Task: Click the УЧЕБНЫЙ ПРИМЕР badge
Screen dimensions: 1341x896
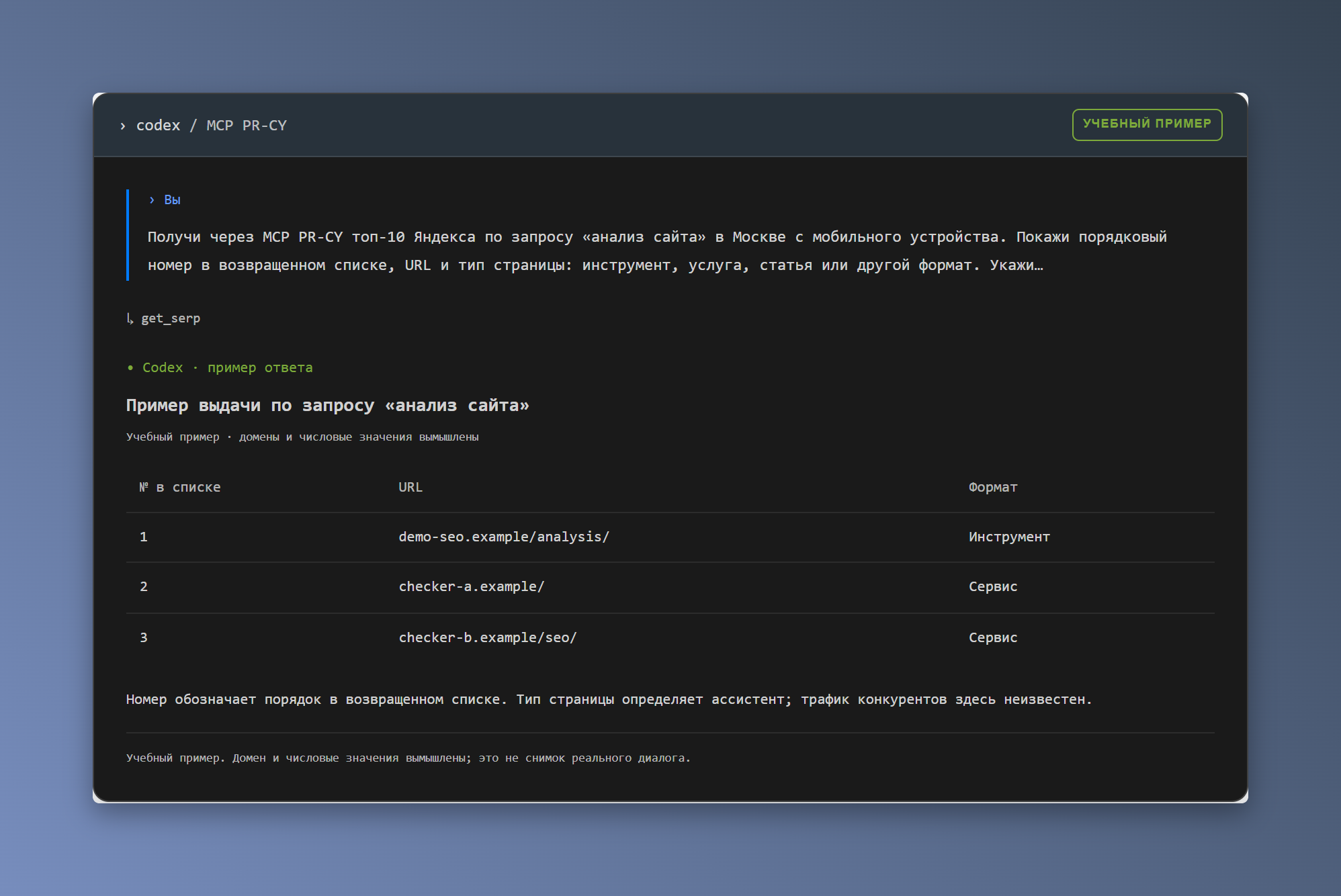Action: click(x=1147, y=124)
